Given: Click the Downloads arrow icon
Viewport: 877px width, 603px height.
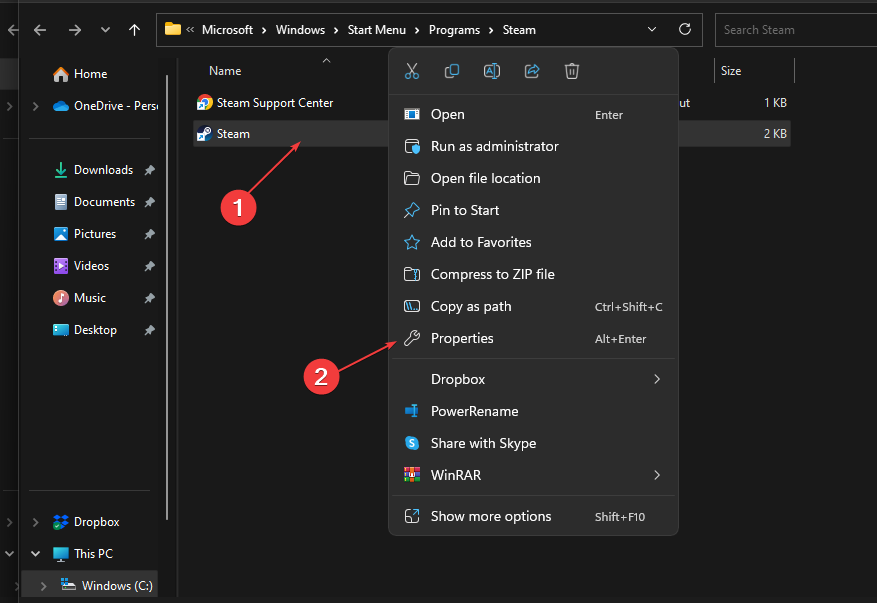Looking at the screenshot, I should click(x=60, y=170).
